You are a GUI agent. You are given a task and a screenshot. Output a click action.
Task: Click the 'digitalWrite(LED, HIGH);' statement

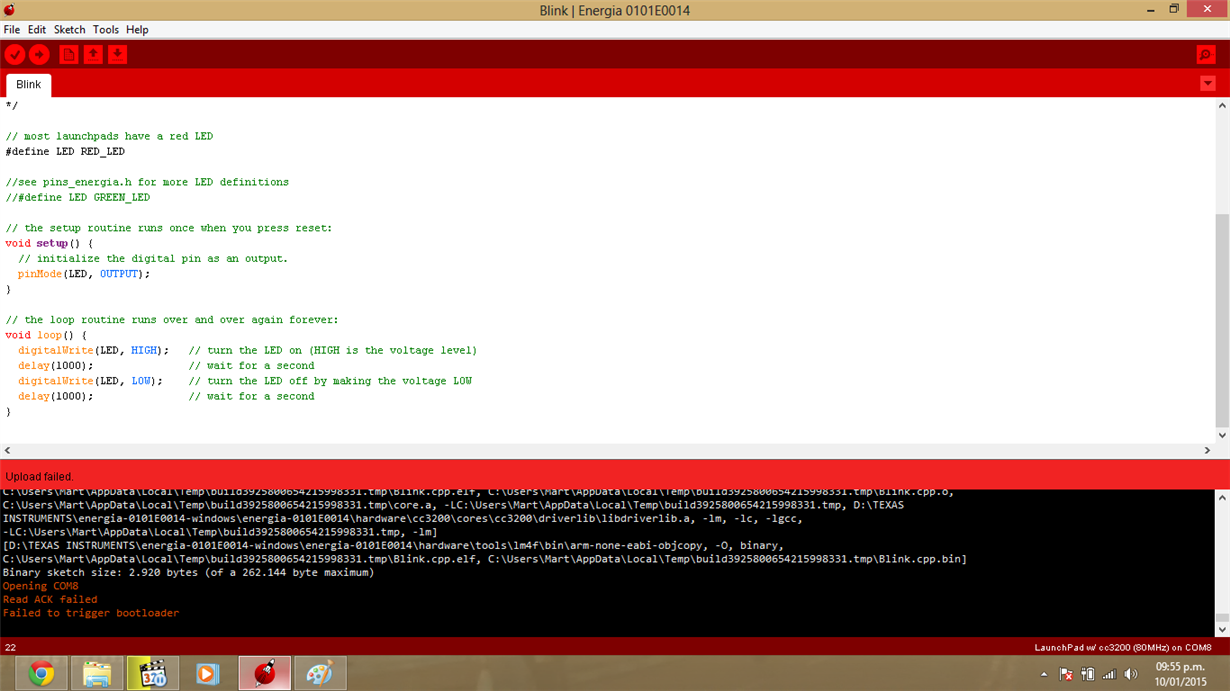[93, 351]
